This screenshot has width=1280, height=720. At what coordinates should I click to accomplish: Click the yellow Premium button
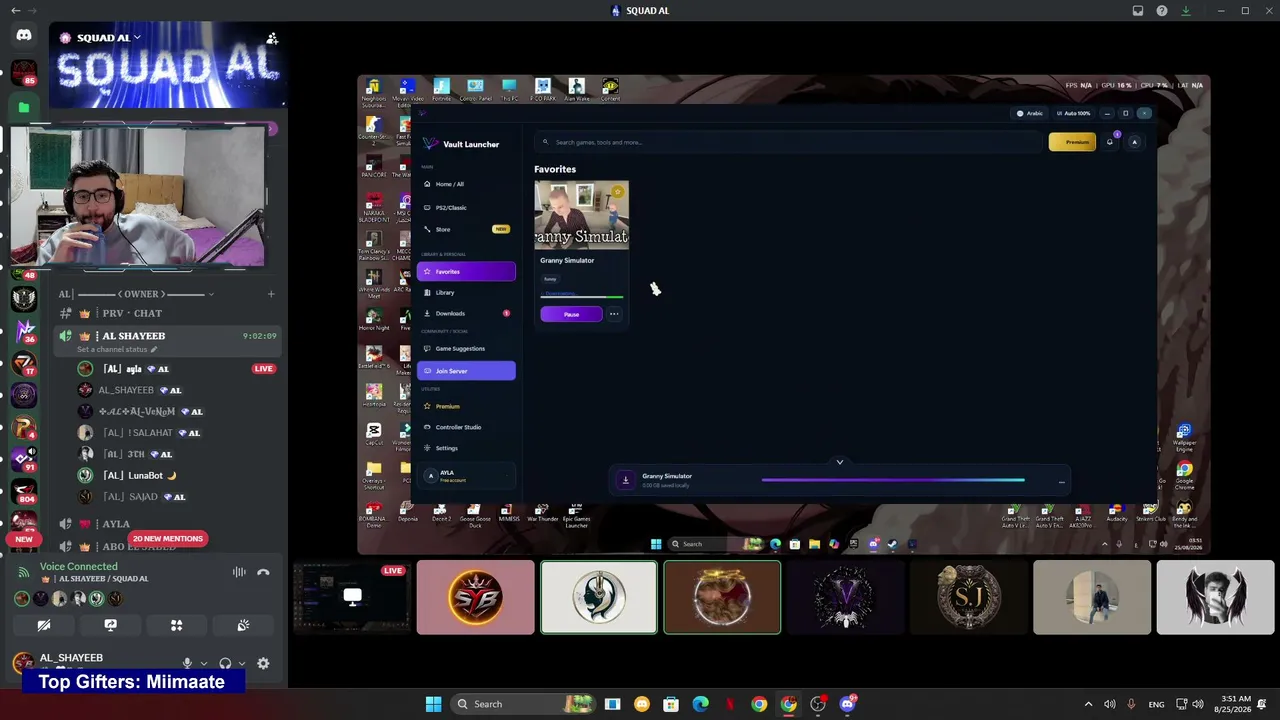point(1072,142)
